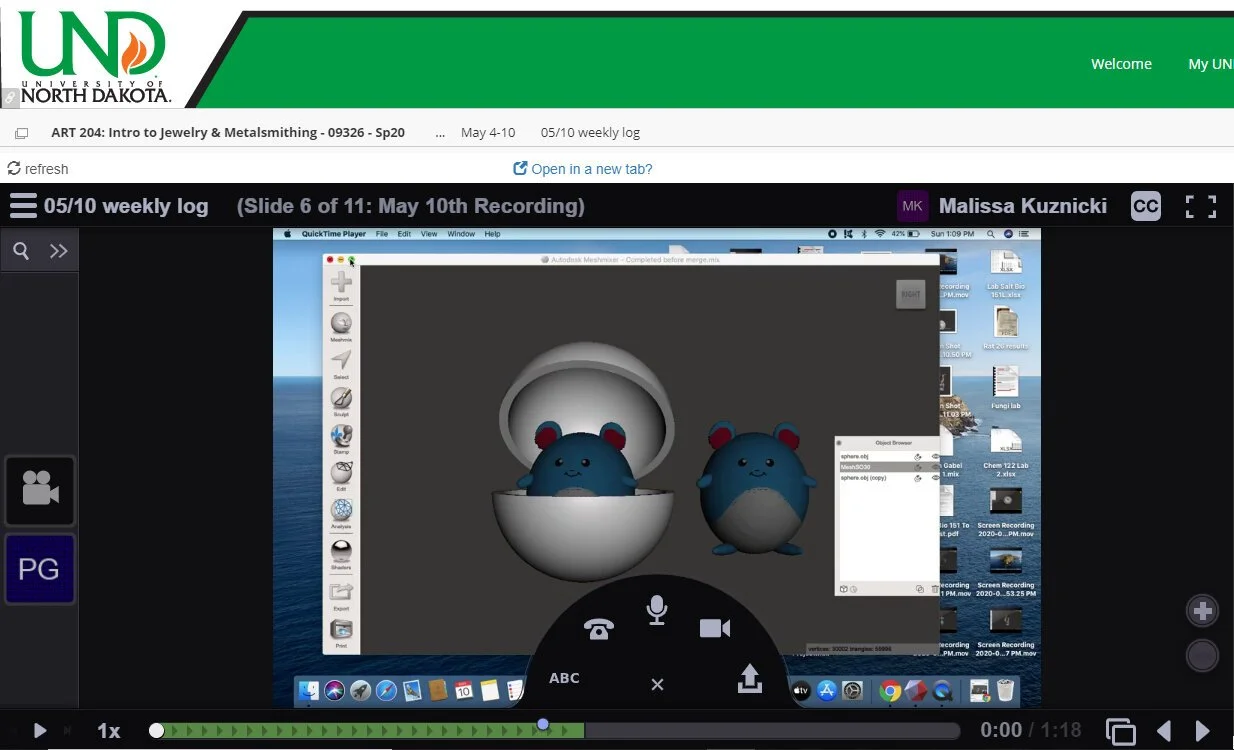Go to the previous slide

pyautogui.click(x=1164, y=731)
